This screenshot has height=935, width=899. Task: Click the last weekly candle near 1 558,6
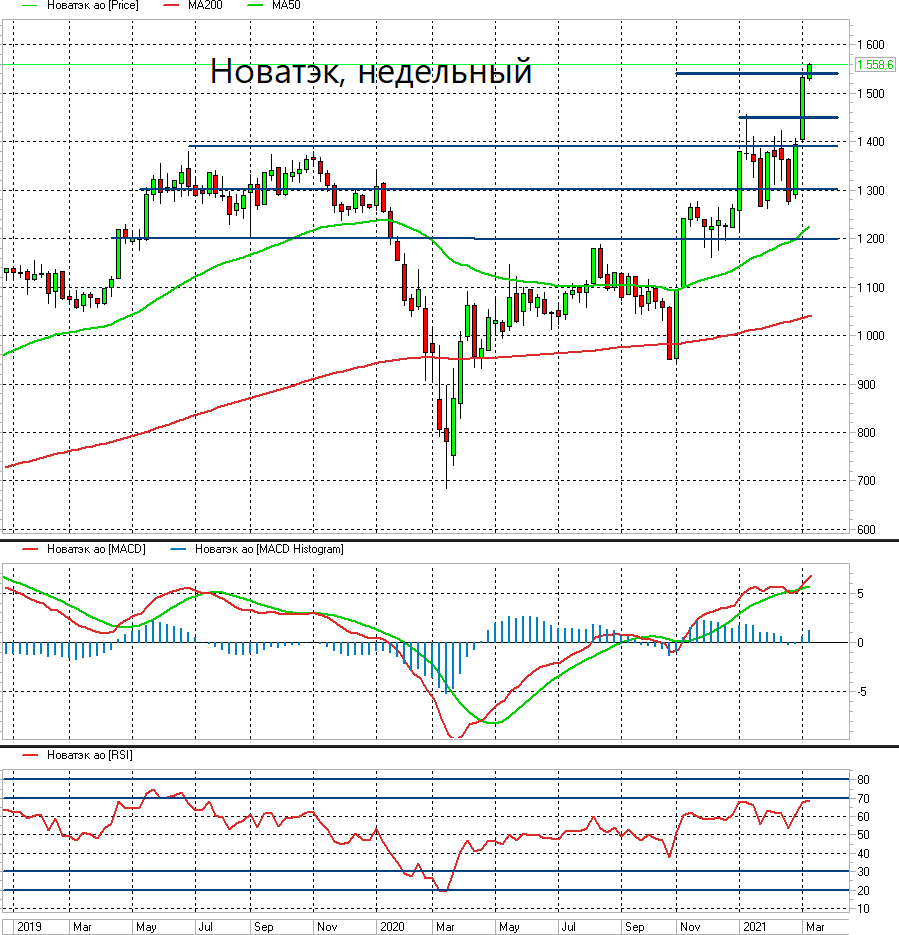click(810, 72)
